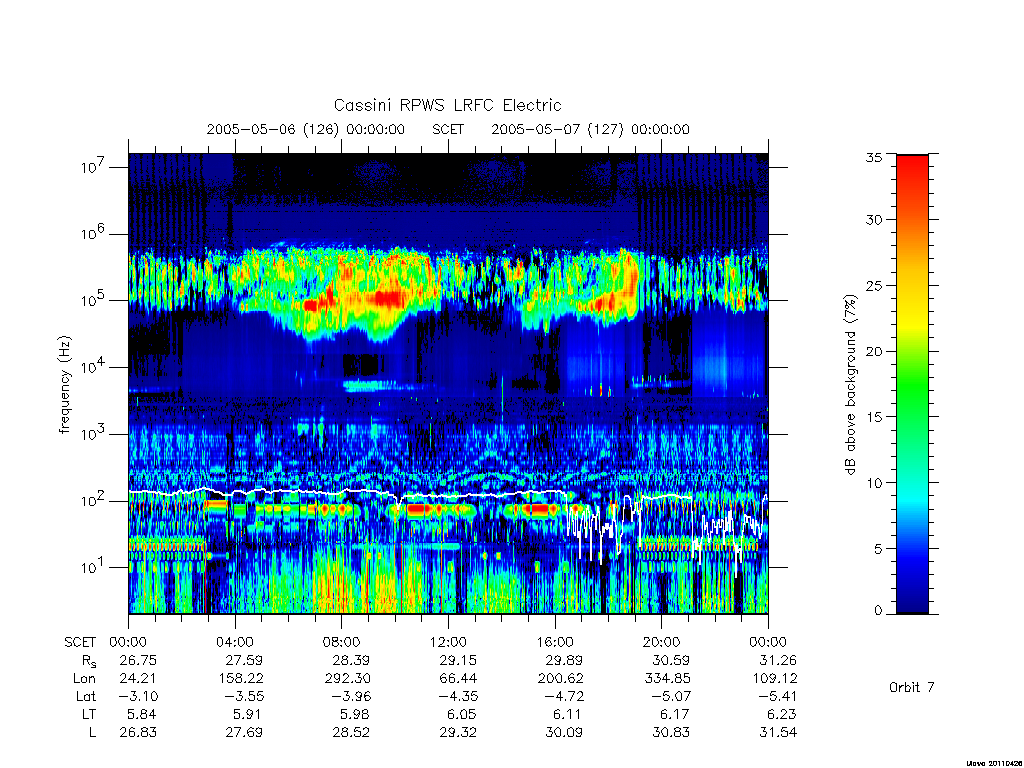1024x768 pixels.
Task: Click the Lat value −3.10
Action: 137,696
